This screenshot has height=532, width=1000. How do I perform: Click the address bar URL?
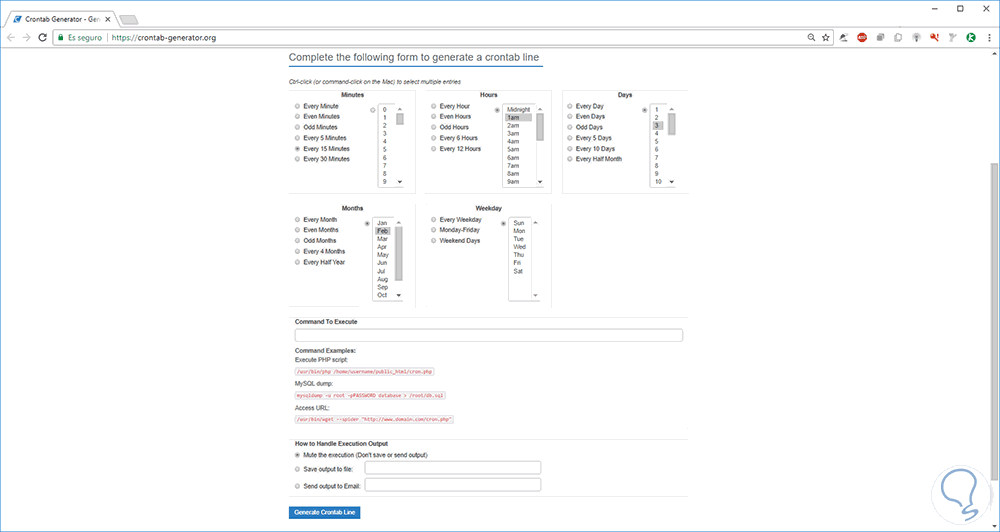164,38
